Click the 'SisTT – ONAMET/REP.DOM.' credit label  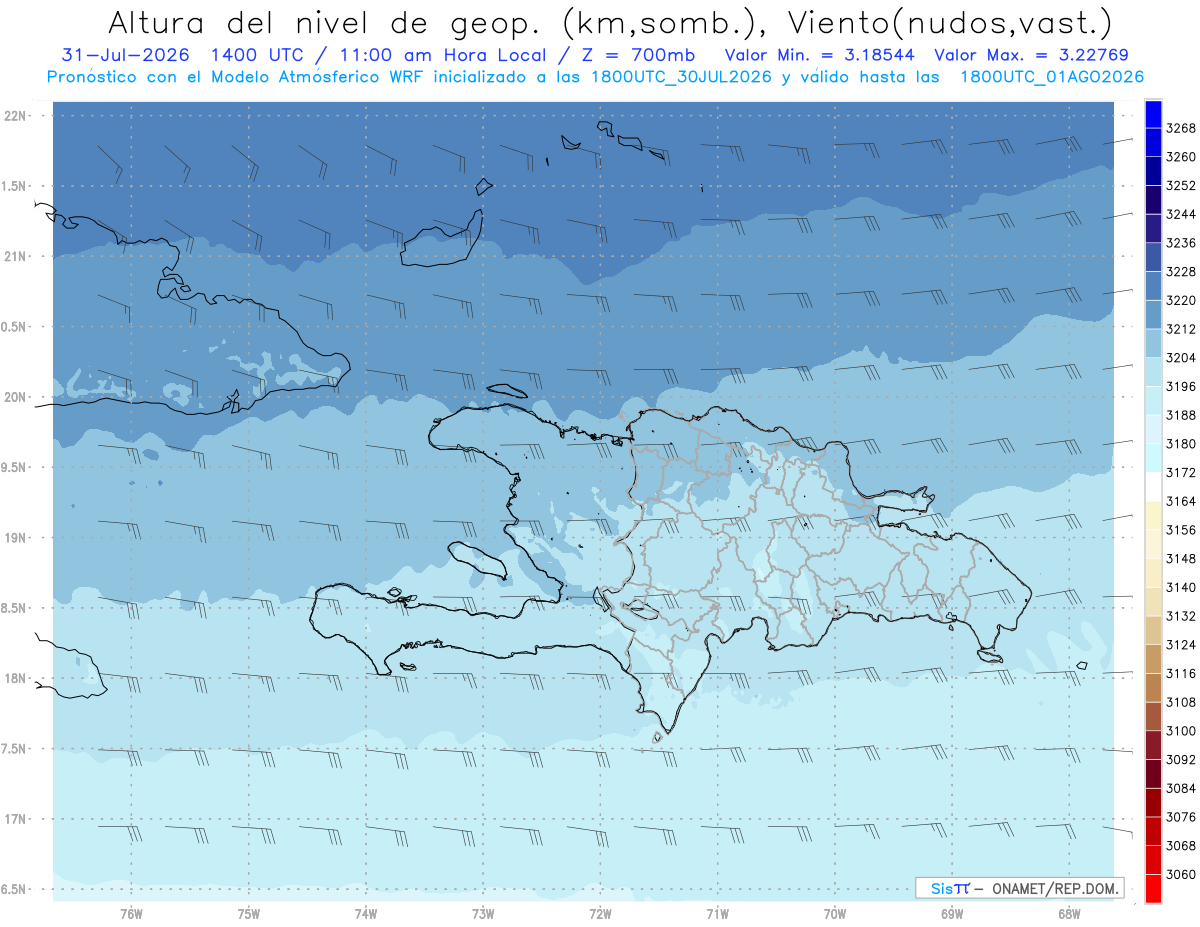pos(1019,888)
